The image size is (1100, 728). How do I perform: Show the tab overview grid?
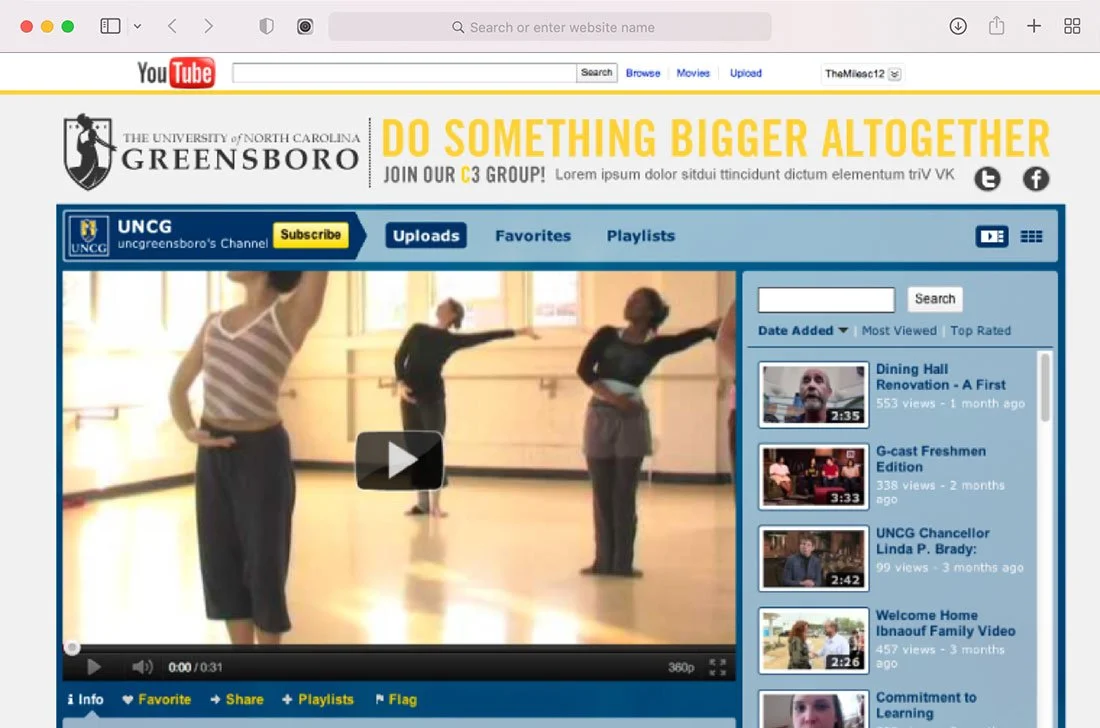click(x=1072, y=27)
